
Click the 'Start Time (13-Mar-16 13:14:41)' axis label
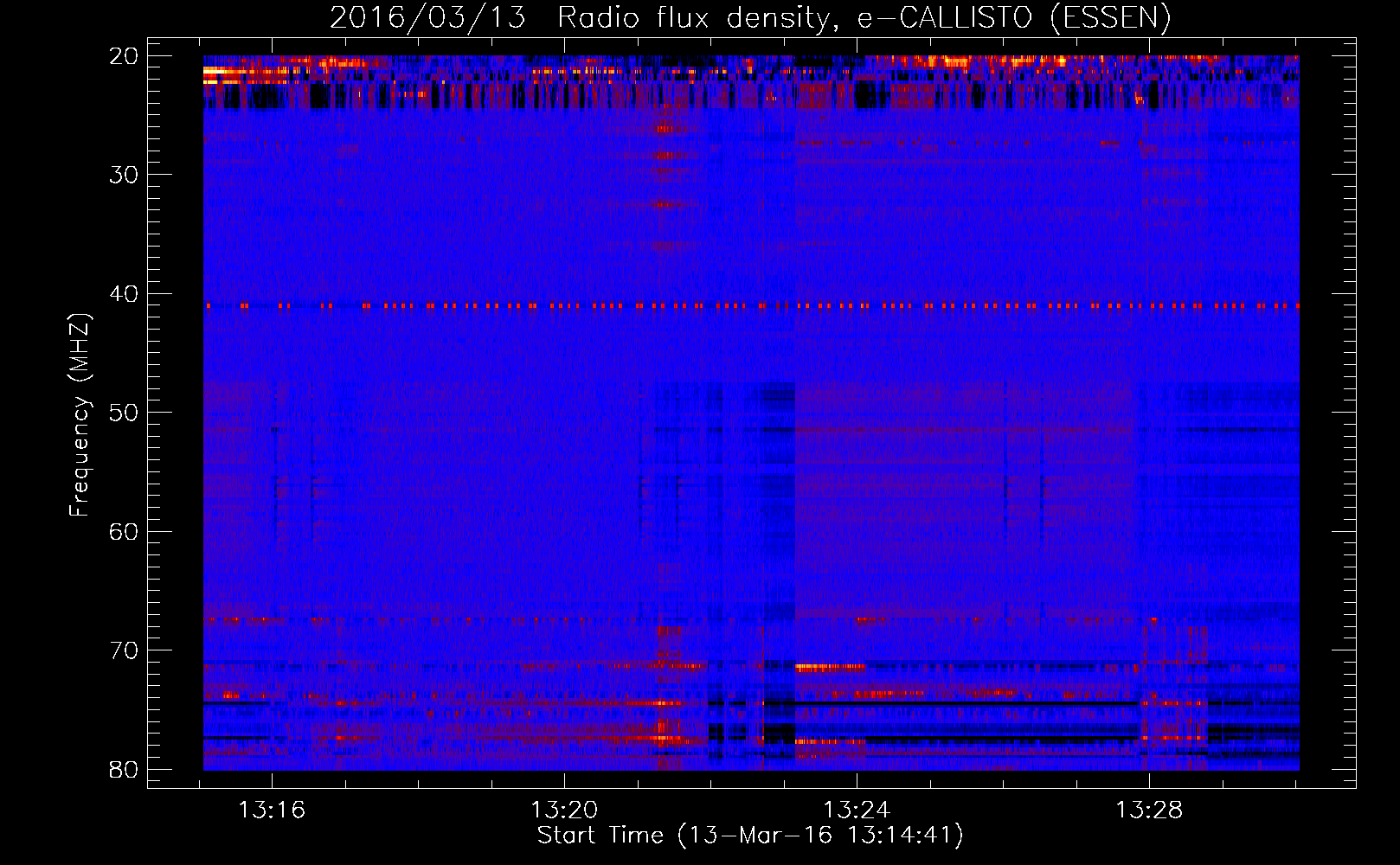[x=750, y=836]
